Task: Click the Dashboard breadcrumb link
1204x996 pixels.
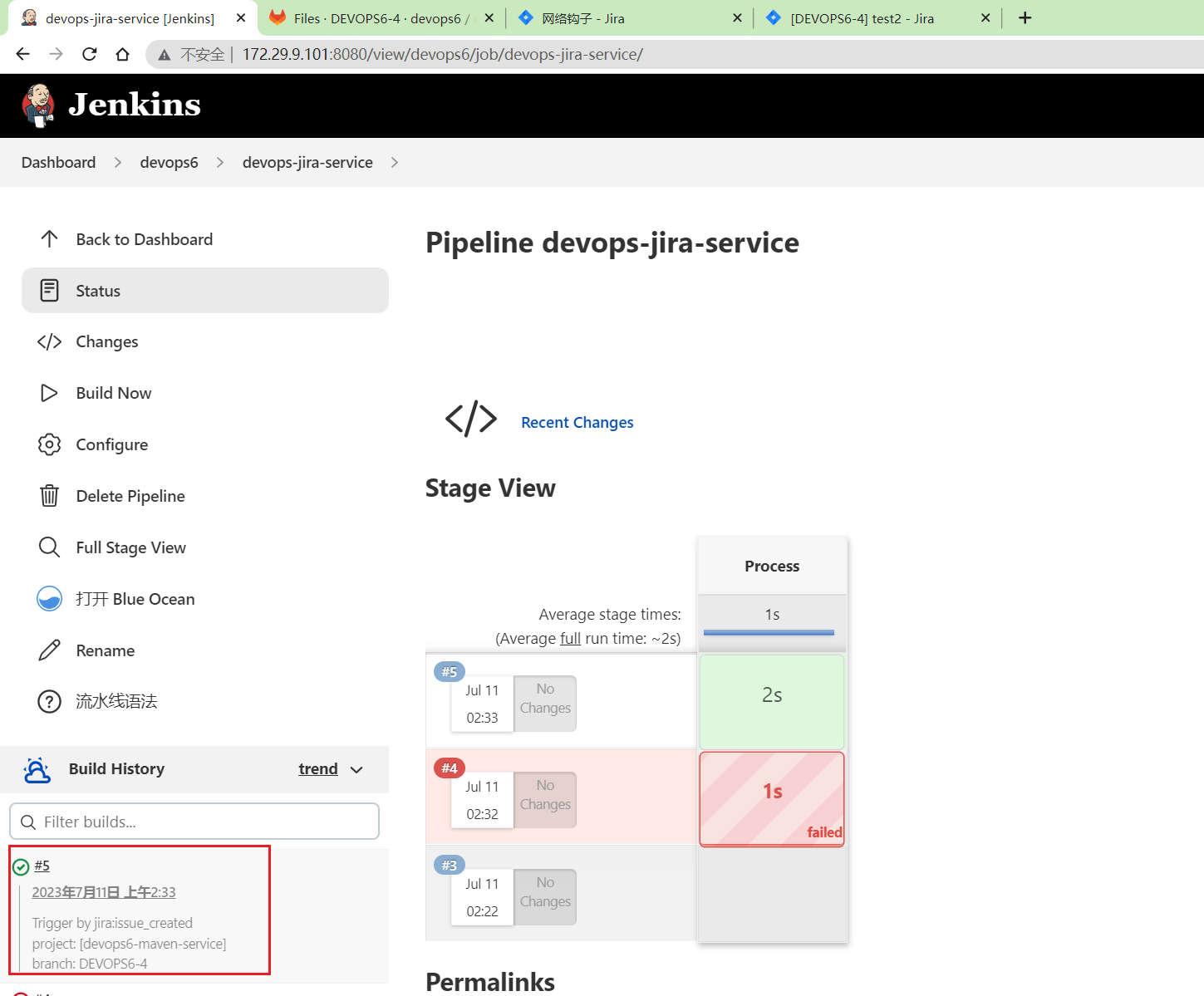Action: tap(58, 163)
